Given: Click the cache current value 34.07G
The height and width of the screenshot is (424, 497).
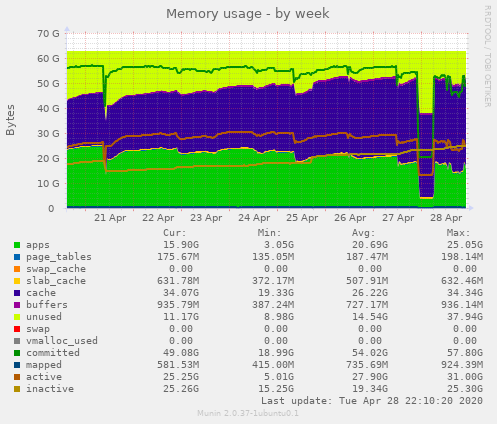Looking at the screenshot, I should click(x=181, y=293).
